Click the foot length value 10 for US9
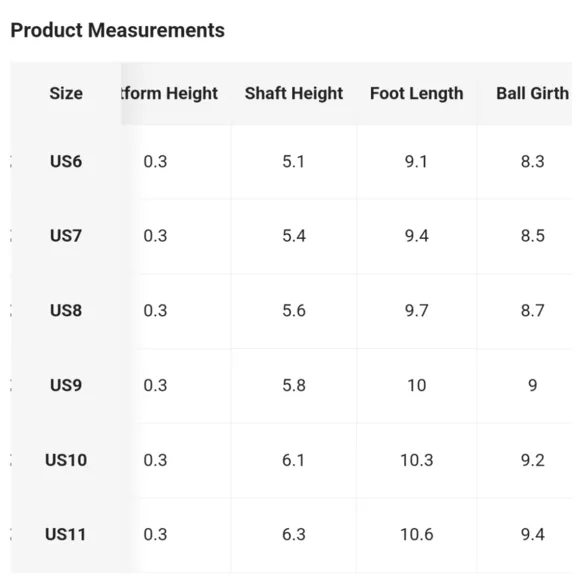 (417, 386)
